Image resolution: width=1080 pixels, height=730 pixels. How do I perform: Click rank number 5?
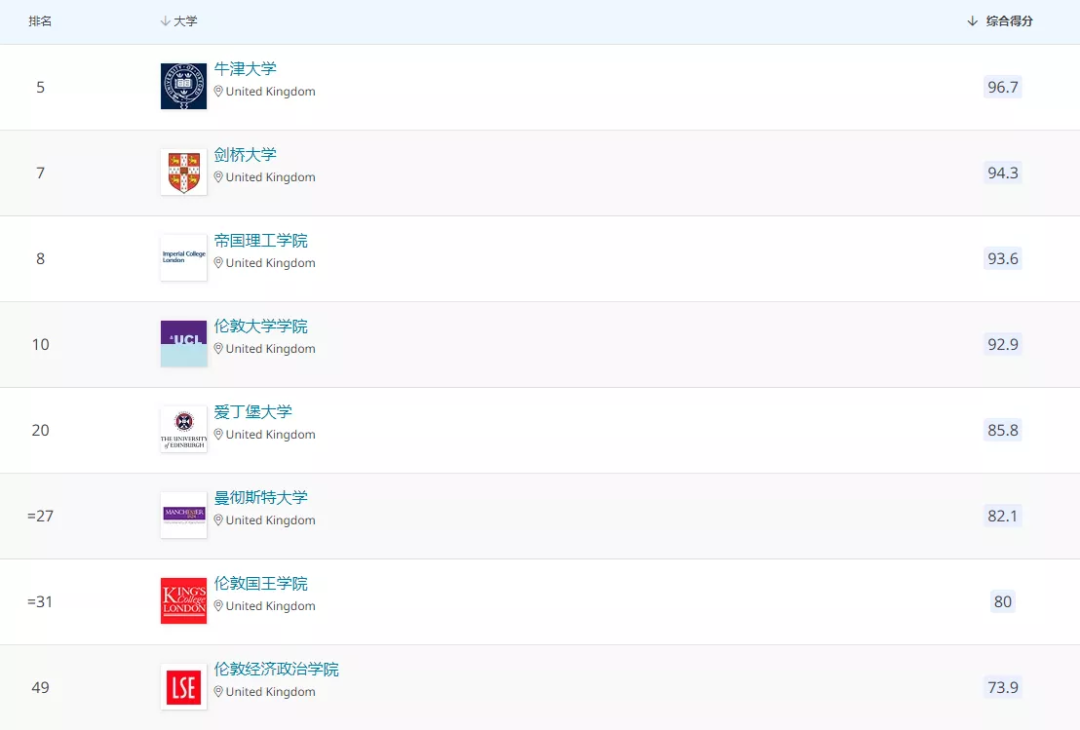point(41,87)
